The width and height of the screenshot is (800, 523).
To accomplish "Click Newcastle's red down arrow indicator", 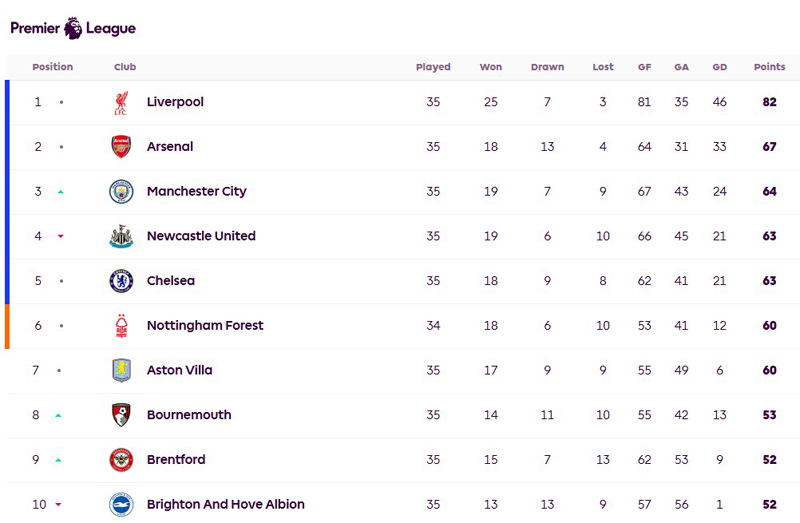I will 61,236.
